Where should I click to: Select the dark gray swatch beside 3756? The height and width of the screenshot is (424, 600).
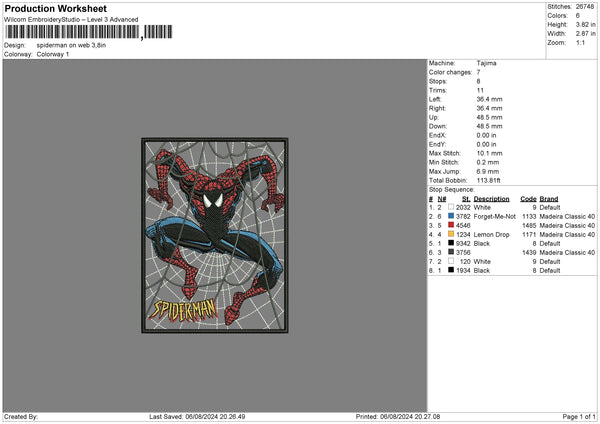(451, 252)
